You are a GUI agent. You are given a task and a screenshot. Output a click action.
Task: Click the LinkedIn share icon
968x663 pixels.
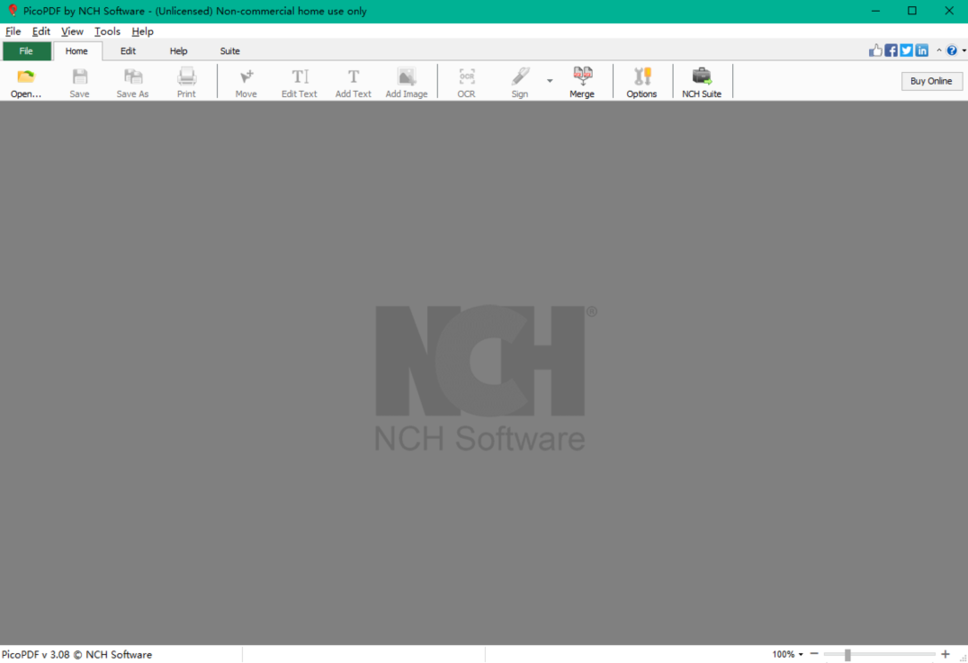tap(922, 51)
